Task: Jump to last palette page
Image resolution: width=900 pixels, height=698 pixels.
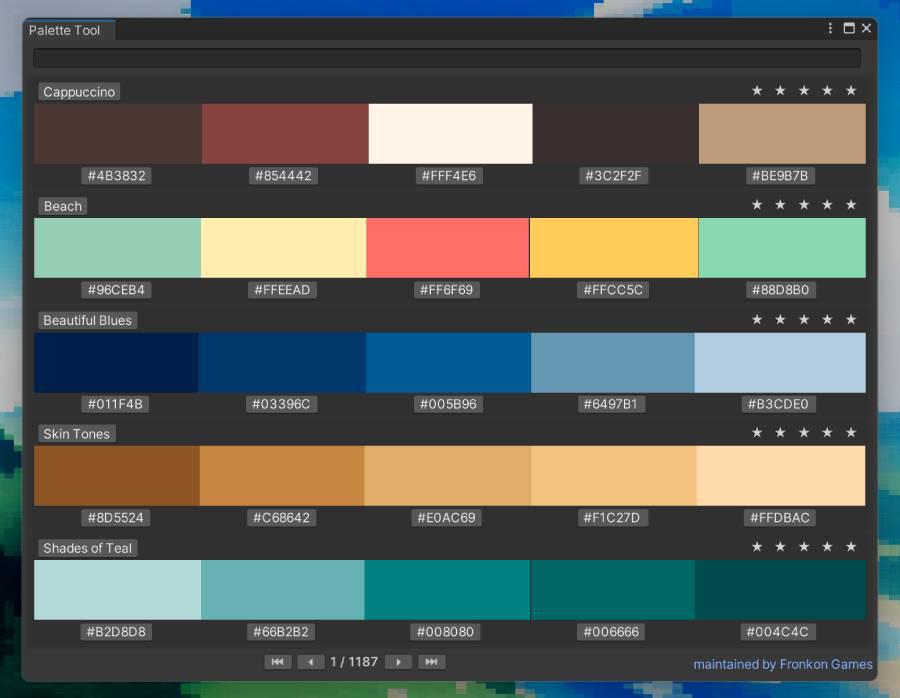Action: [x=432, y=662]
